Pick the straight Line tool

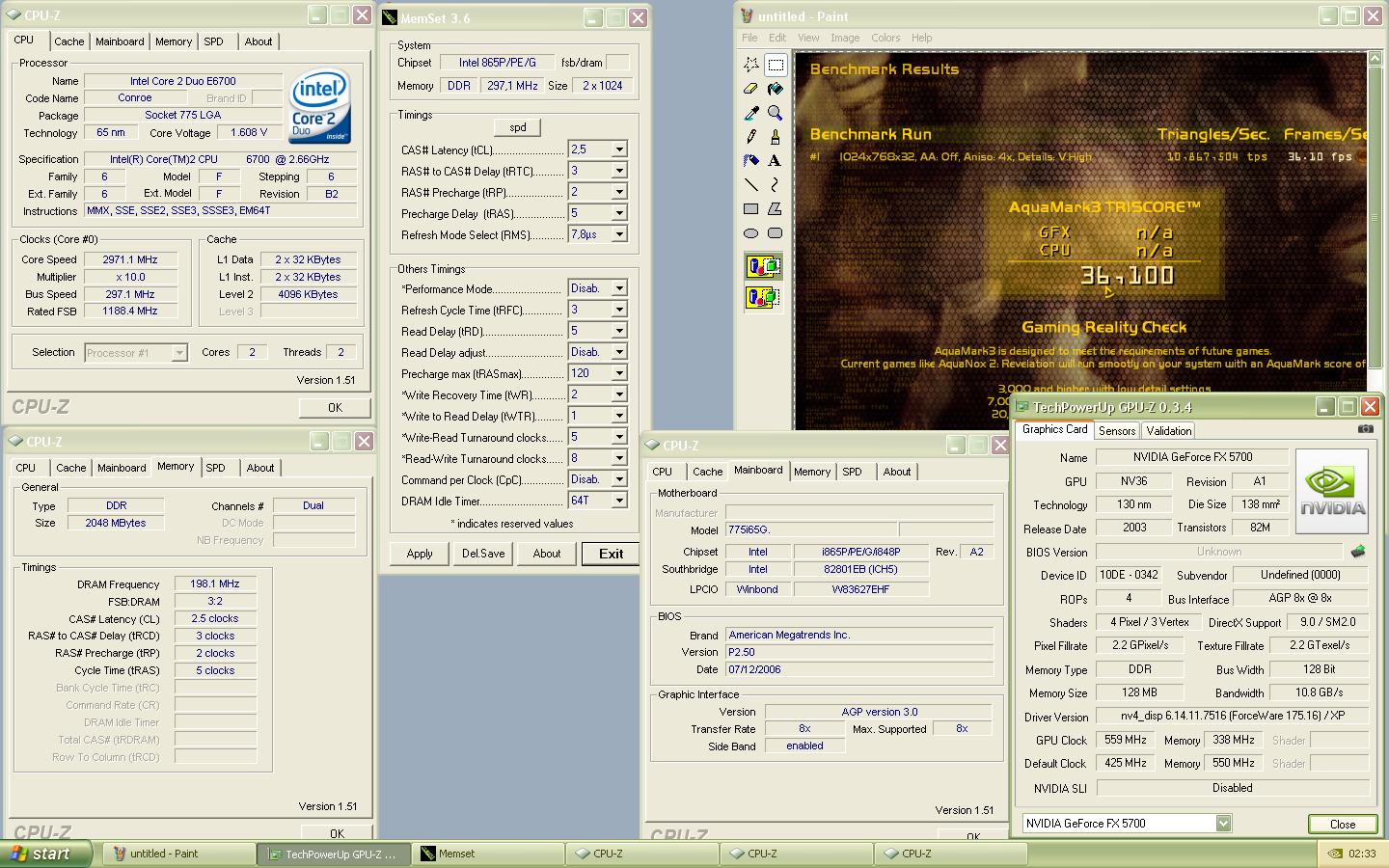point(751,185)
